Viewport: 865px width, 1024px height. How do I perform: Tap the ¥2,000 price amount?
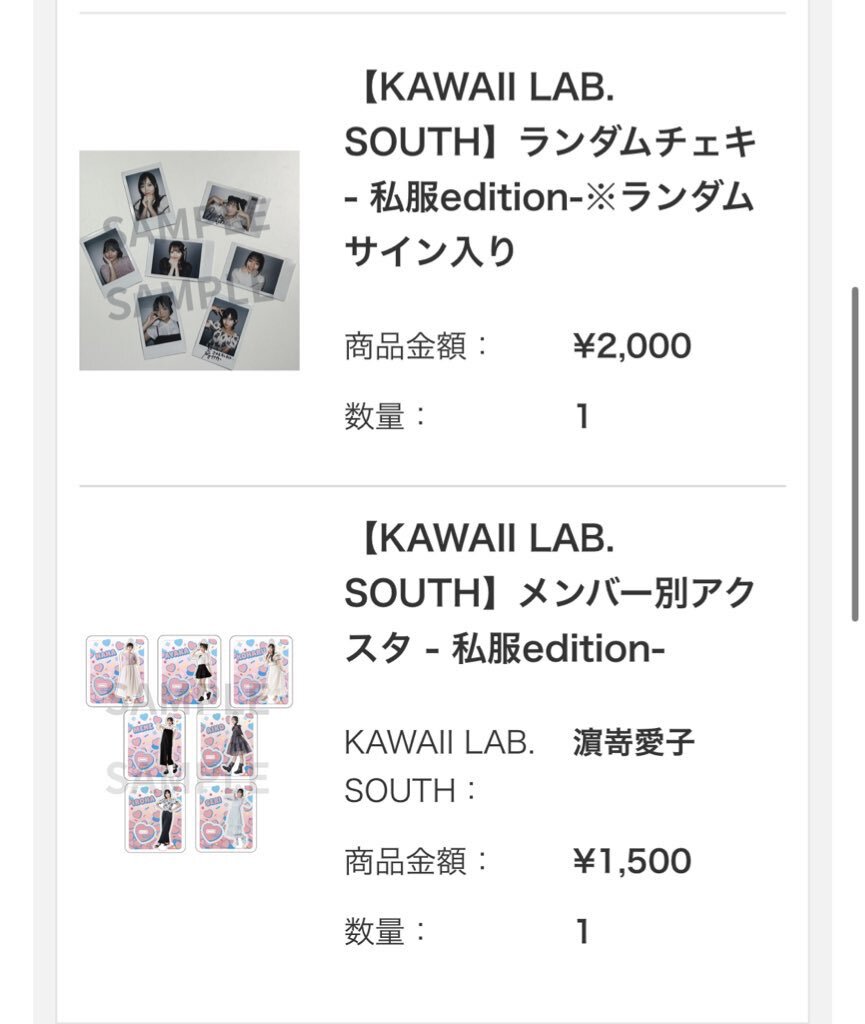click(x=632, y=347)
